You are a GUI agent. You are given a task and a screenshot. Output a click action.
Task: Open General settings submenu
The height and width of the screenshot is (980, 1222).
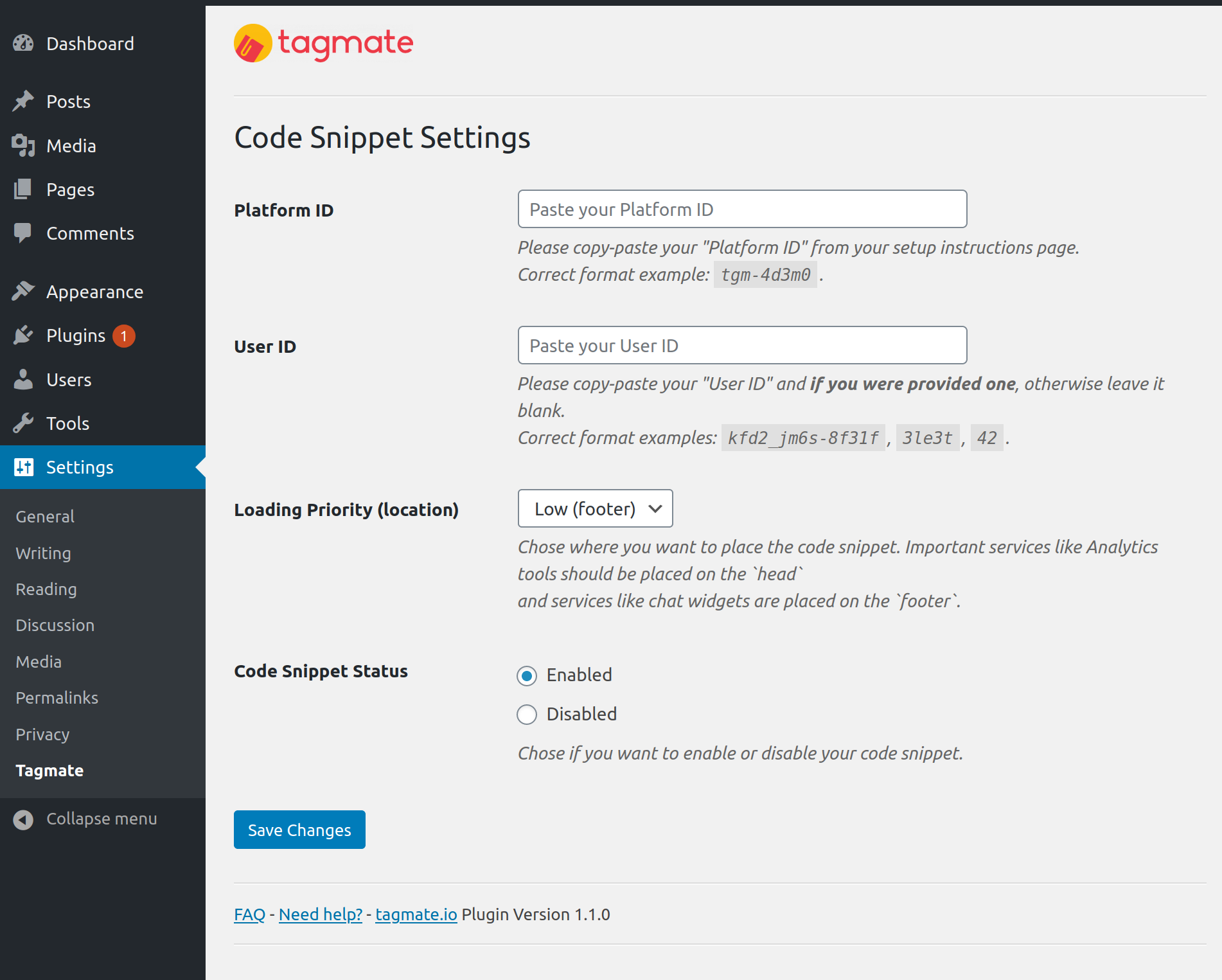(45, 517)
